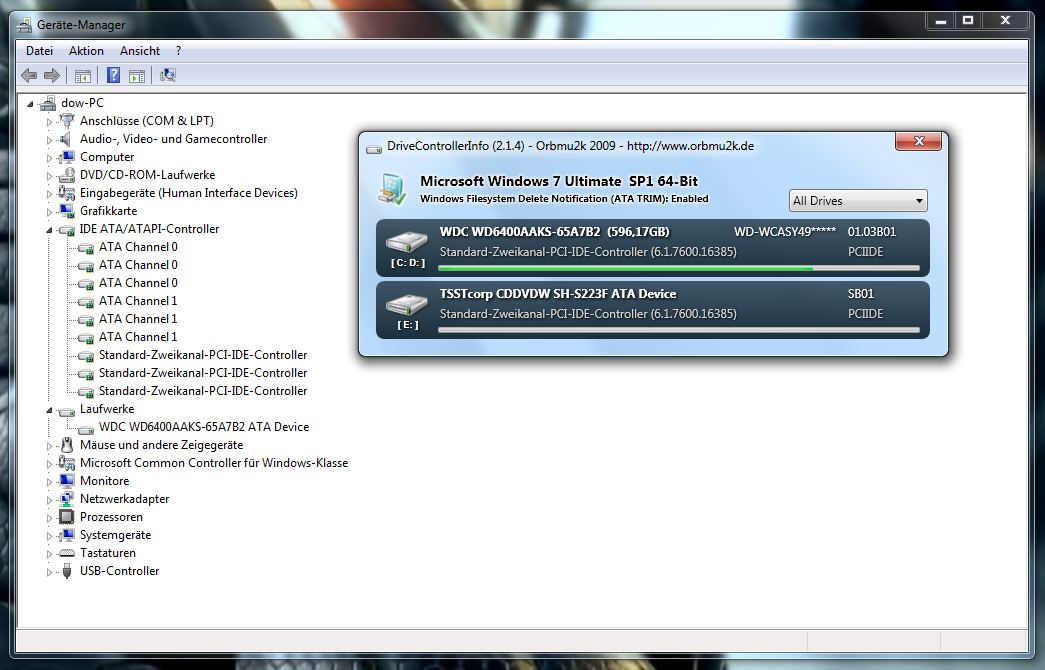The image size is (1045, 670).
Task: Open the ? help menu
Action: click(179, 51)
